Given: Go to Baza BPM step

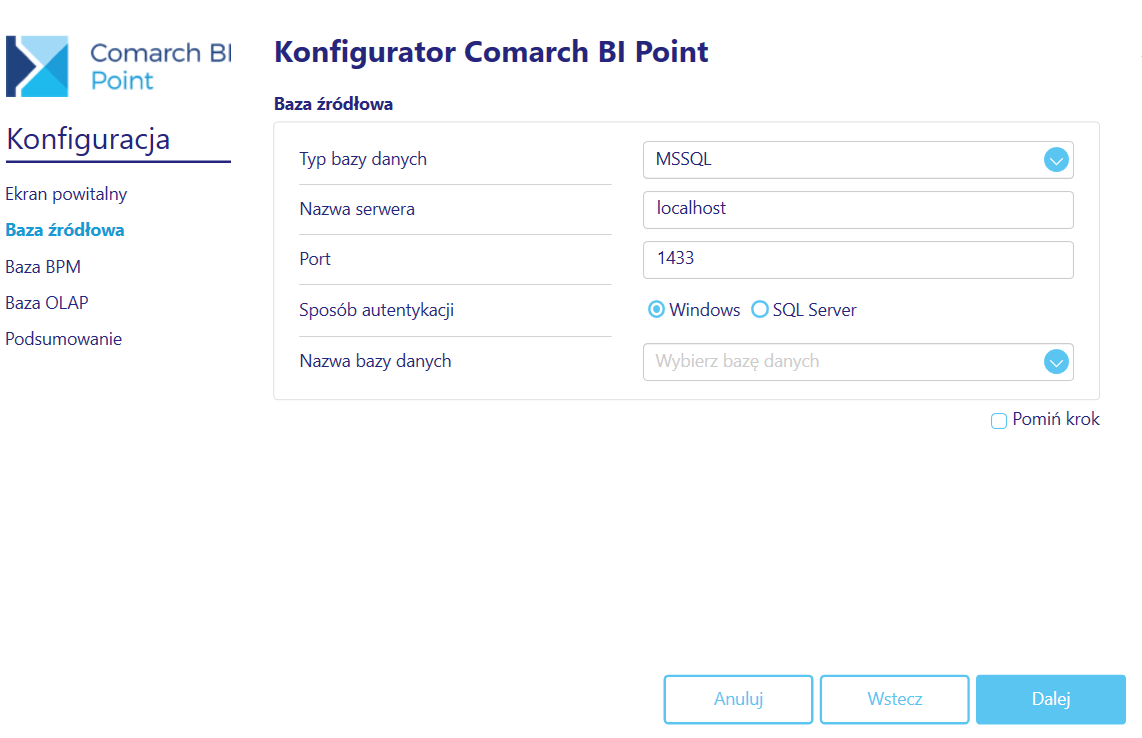Looking at the screenshot, I should point(43,267).
